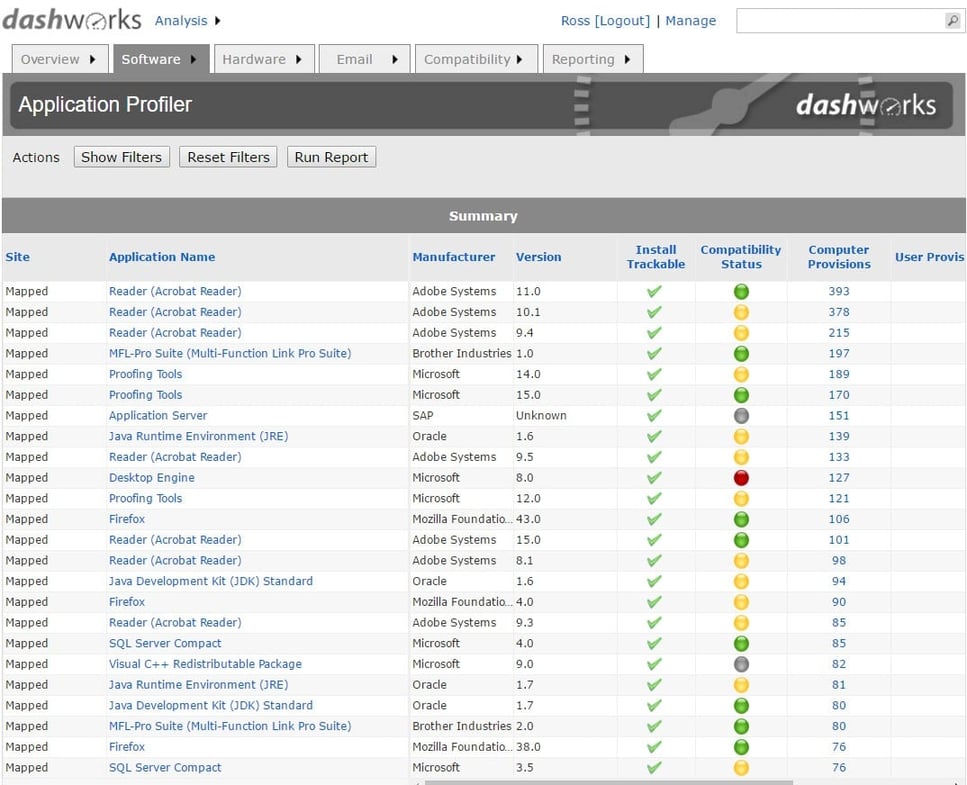Expand the Software tab's dropdown arrow
Viewport: 967px width, 785px height.
194,59
